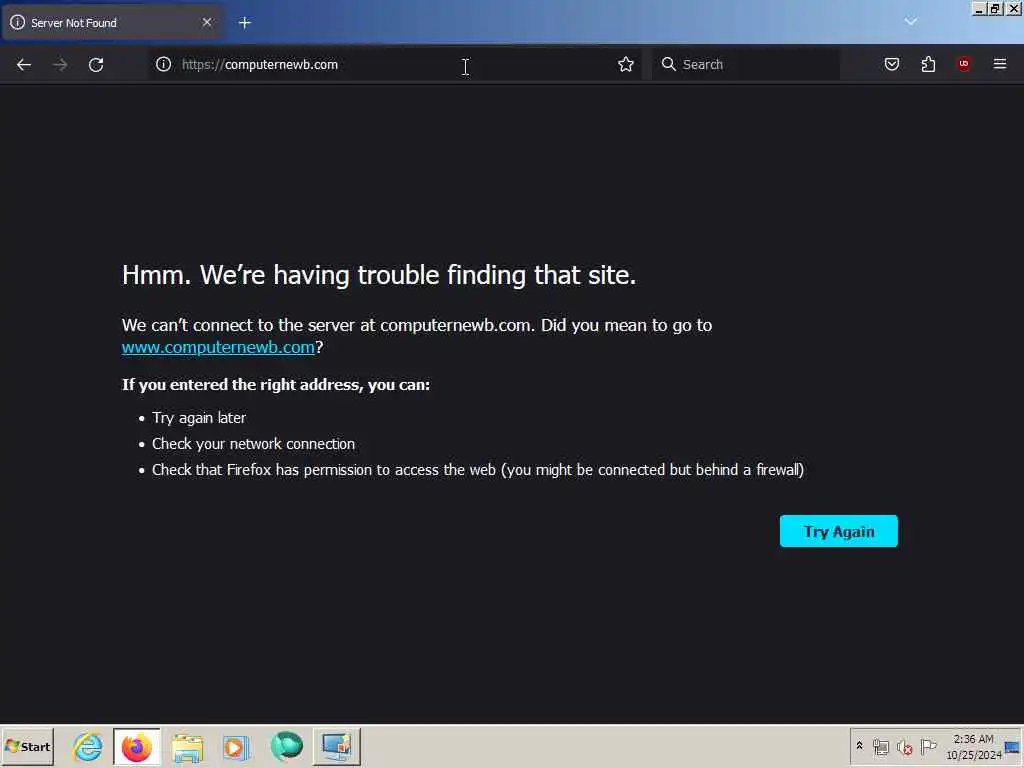Open the Firefox hamburger application menu
1024x768 pixels.
(x=1000, y=64)
